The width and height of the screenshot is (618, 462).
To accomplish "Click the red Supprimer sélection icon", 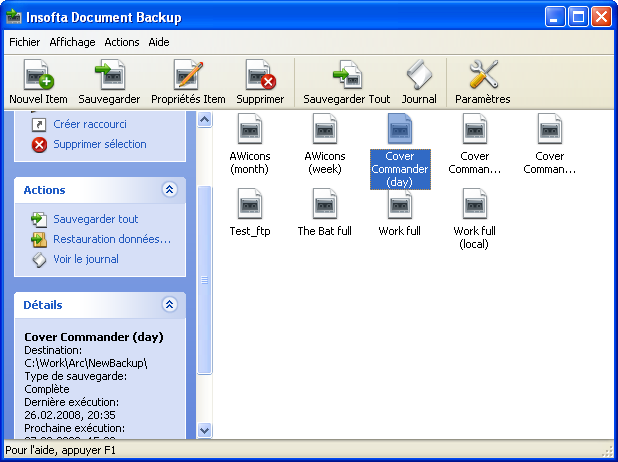I will (39, 145).
